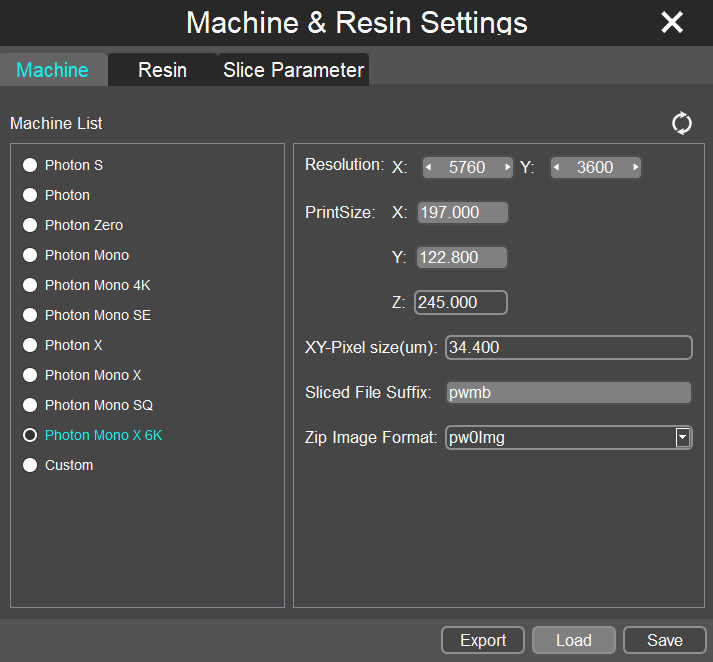The image size is (713, 662).
Task: Select Photon Mono 4K radio option
Action: [30, 285]
